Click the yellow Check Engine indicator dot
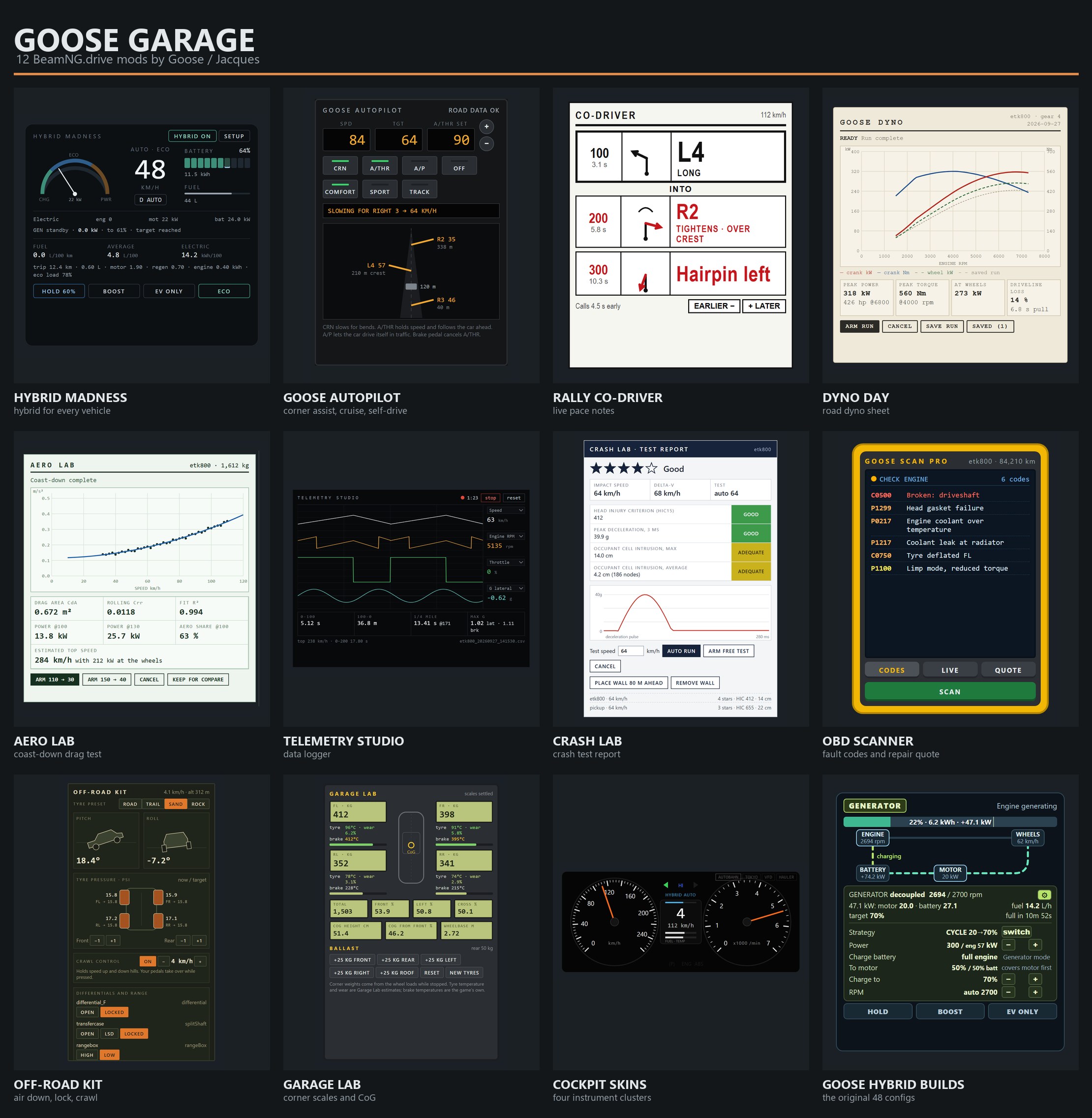Screen dimensions: 1092x1118 tap(874, 478)
